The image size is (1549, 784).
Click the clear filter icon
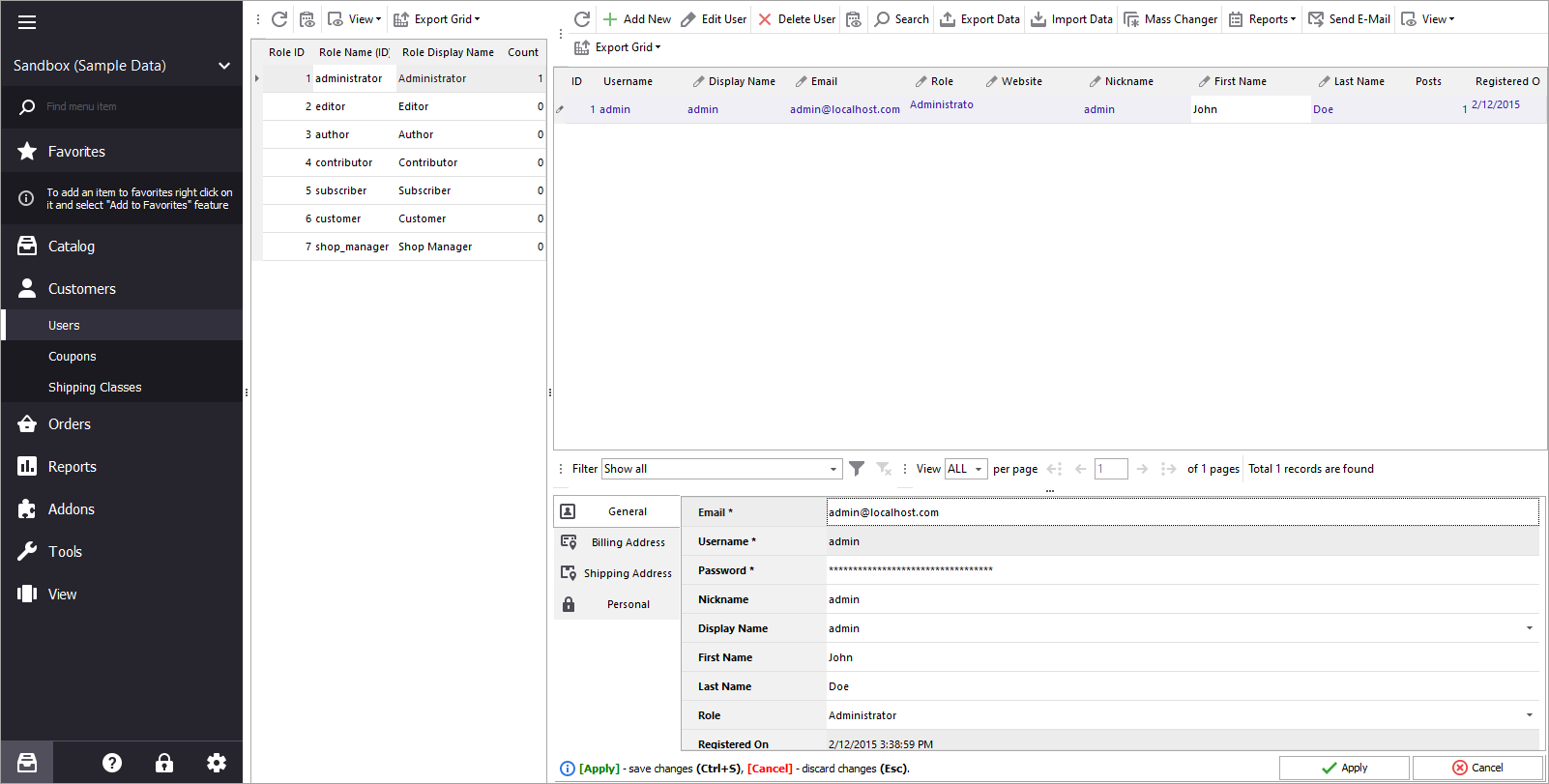click(884, 469)
